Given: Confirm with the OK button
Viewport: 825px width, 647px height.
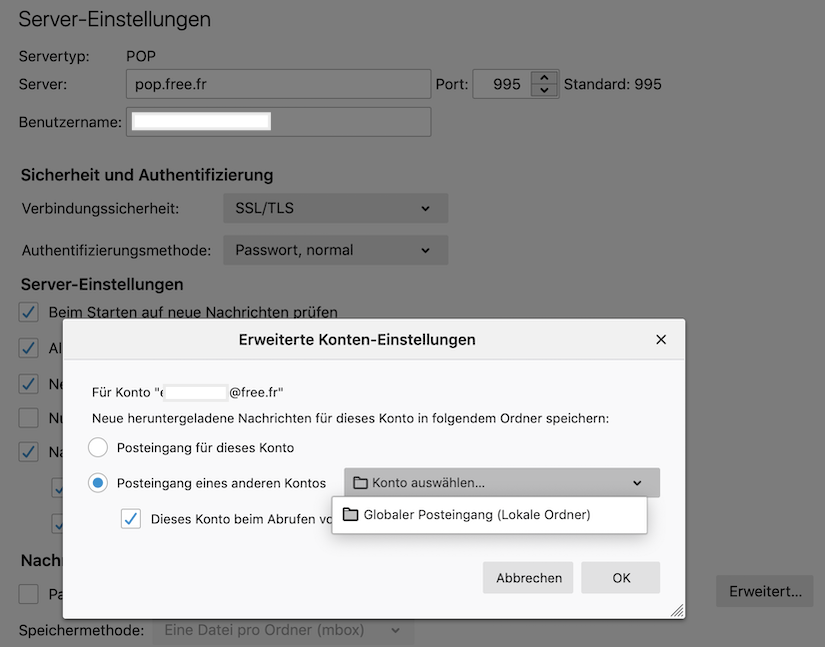Looking at the screenshot, I should click(x=621, y=578).
